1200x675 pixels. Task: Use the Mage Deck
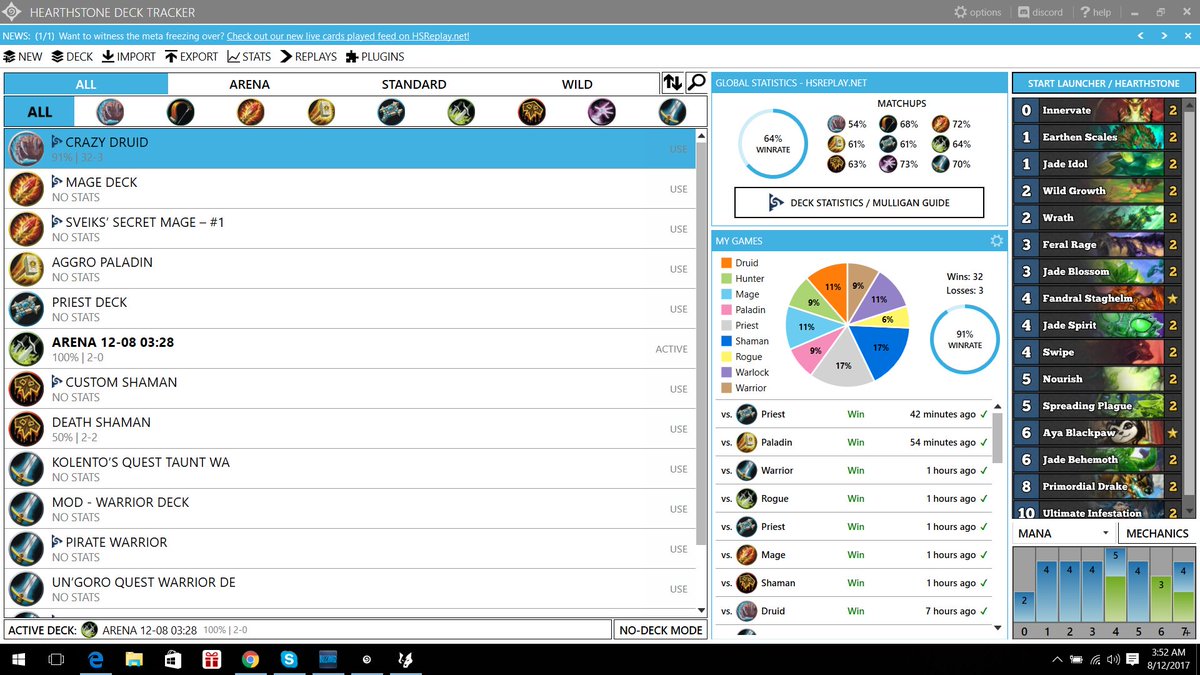point(679,189)
